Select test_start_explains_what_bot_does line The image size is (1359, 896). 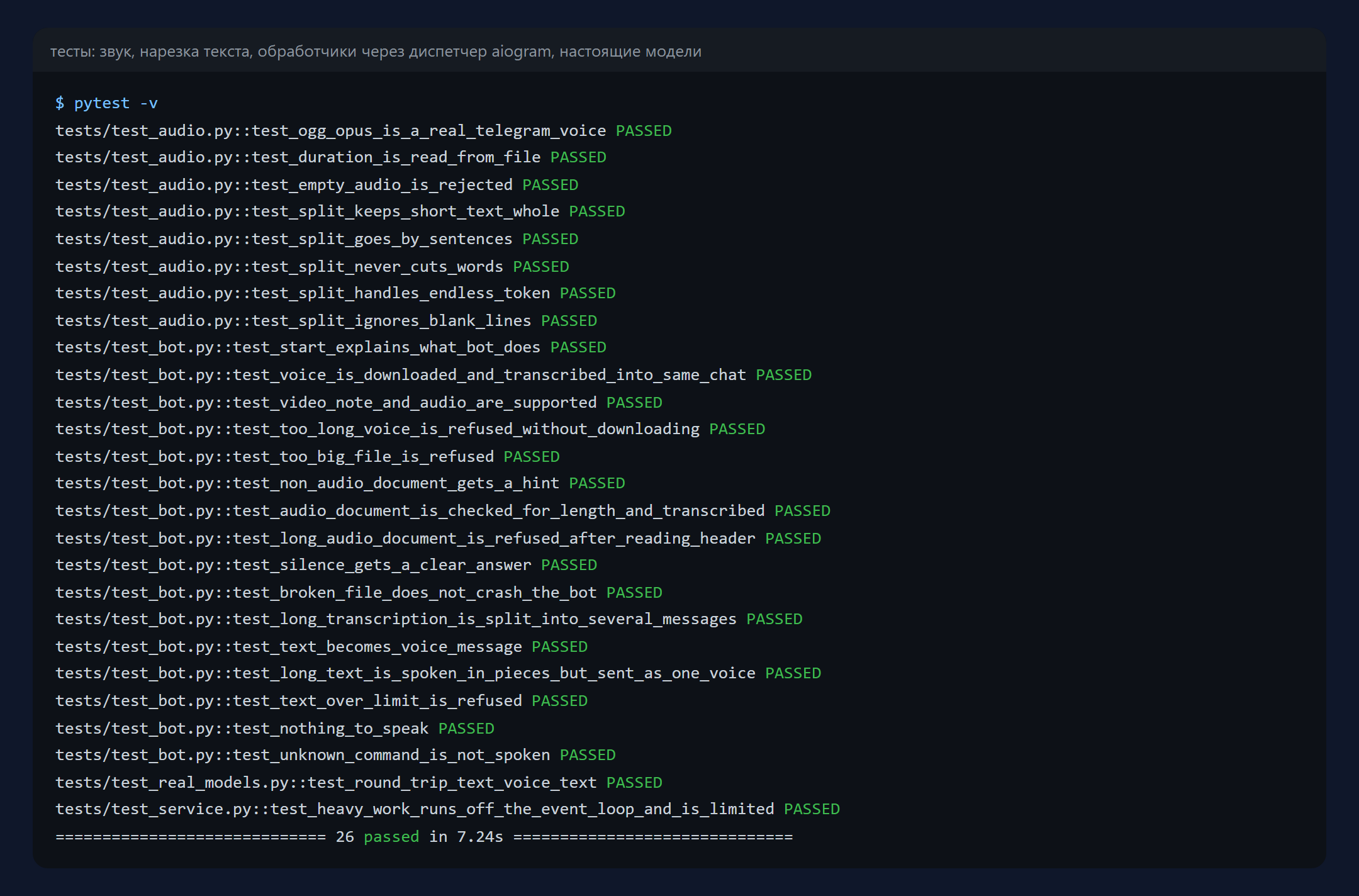[331, 347]
